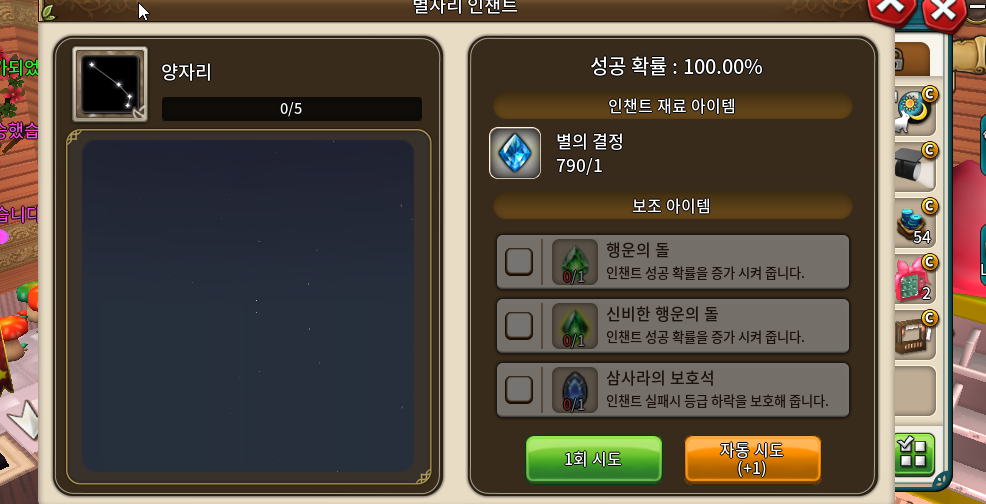Open the sun and moon sidebar icon

tap(916, 109)
